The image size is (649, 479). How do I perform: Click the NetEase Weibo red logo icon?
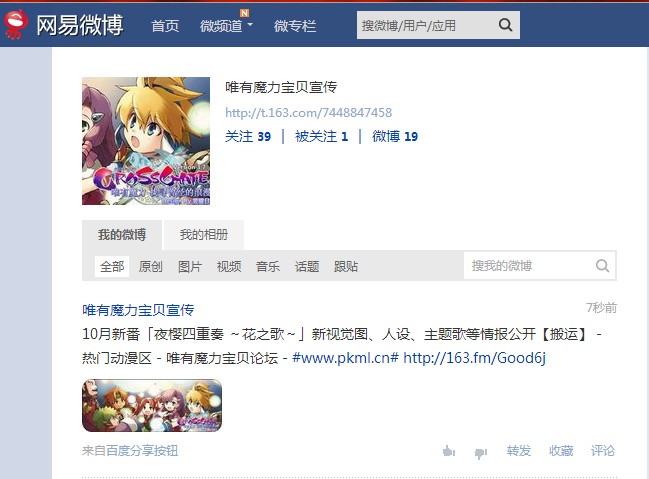coord(16,24)
